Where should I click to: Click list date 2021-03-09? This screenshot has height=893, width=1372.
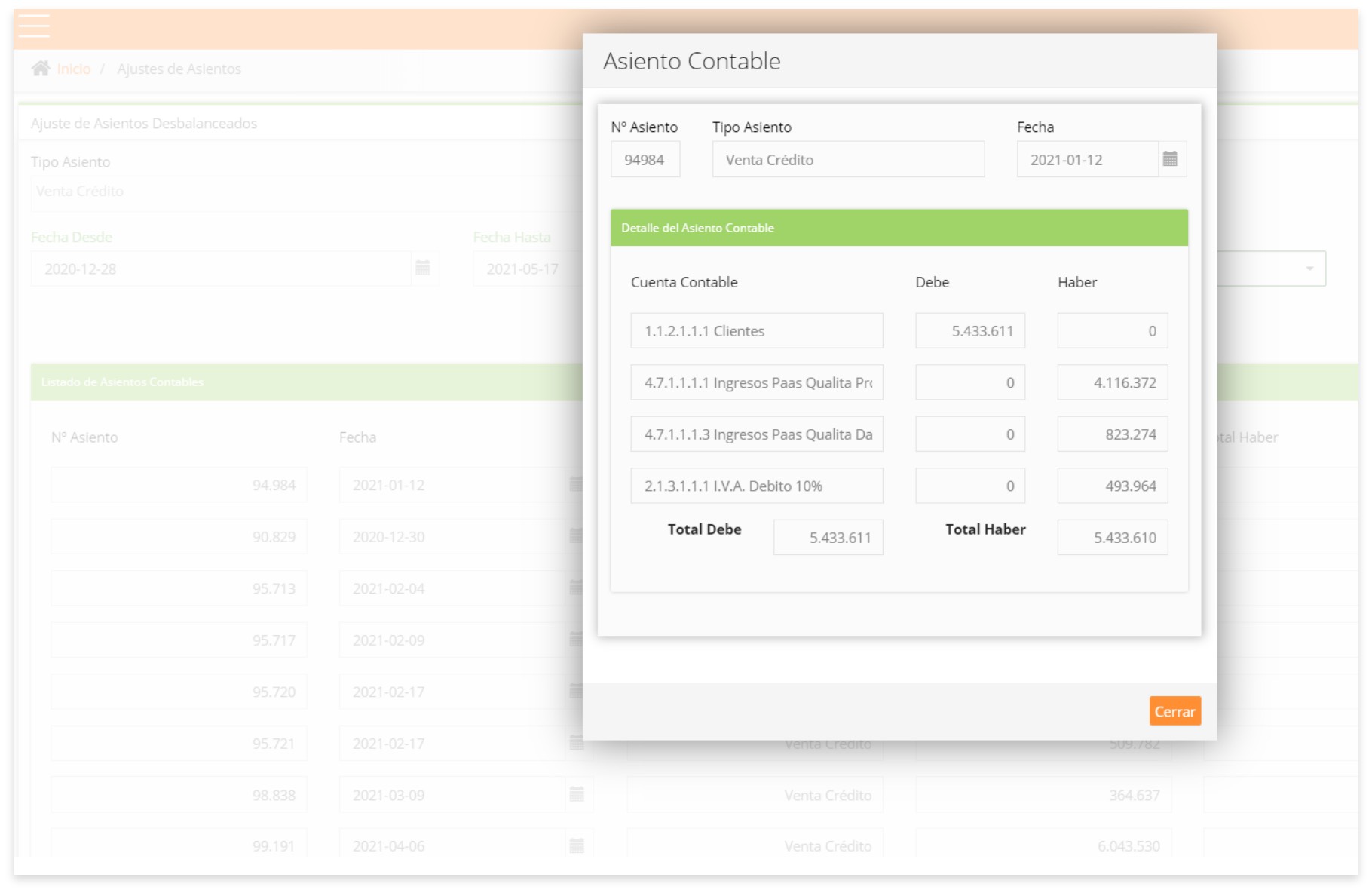coord(452,795)
